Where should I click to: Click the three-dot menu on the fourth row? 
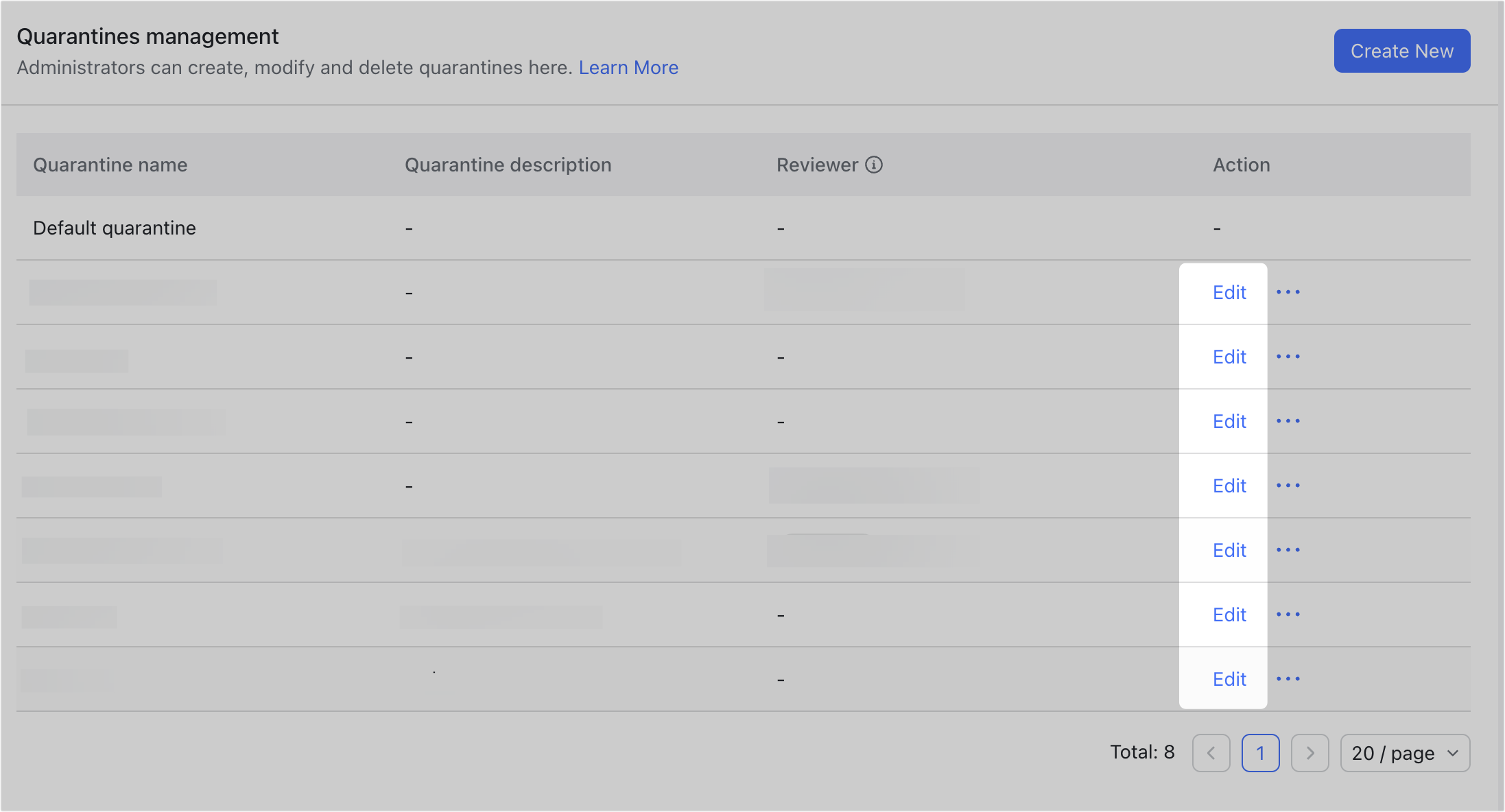(x=1288, y=421)
